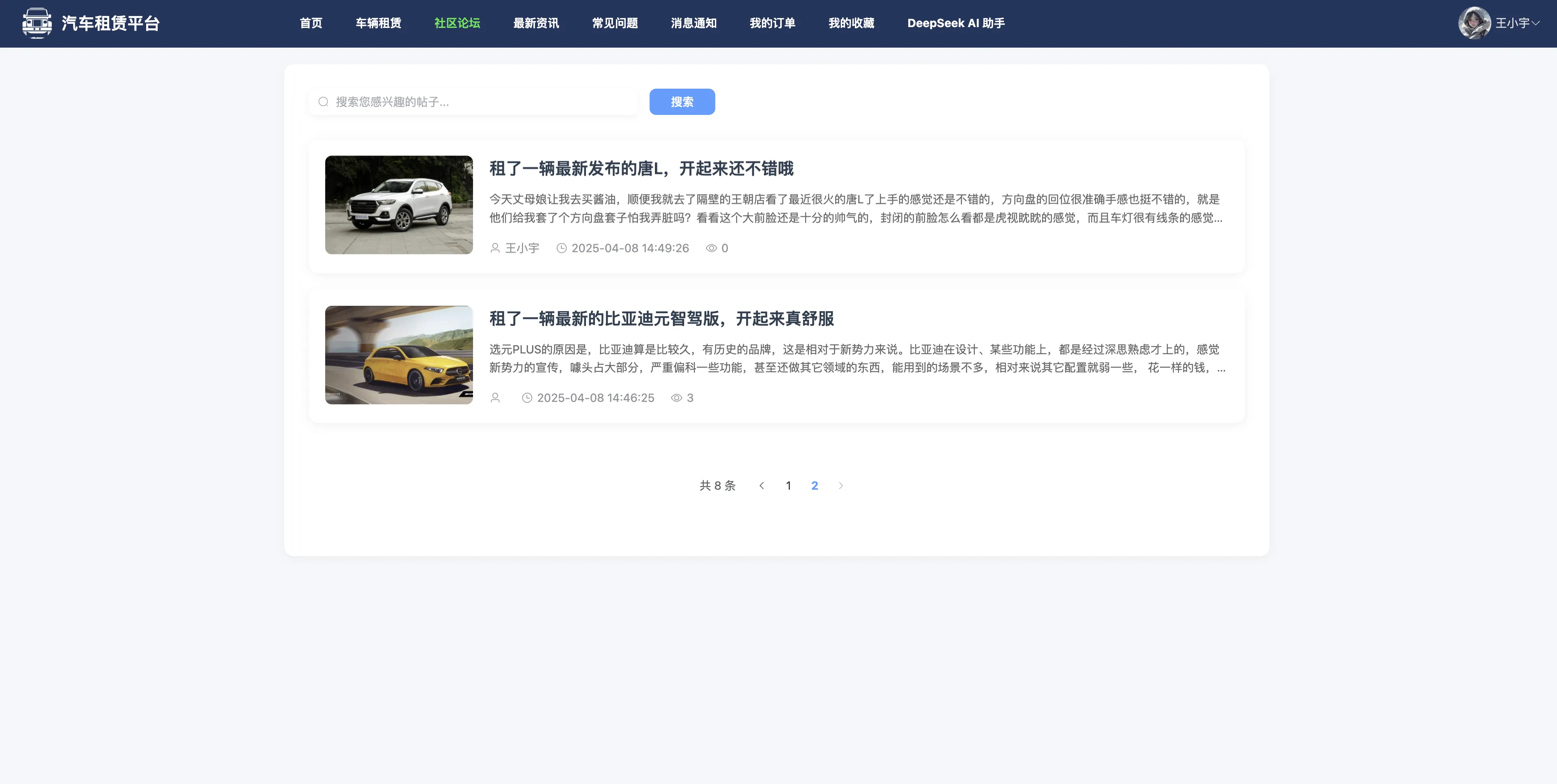The width and height of the screenshot is (1557, 784).
Task: Jump to page 1 in pagination
Action: pos(788,486)
